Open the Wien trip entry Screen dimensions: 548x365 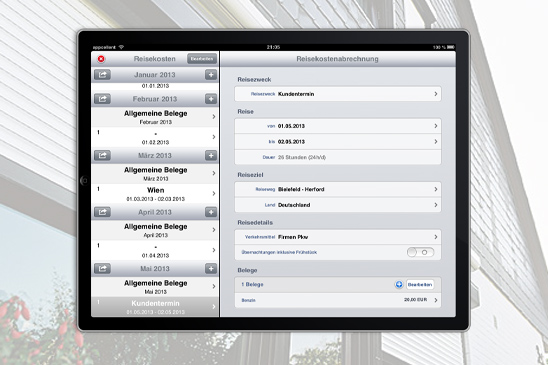[155, 194]
